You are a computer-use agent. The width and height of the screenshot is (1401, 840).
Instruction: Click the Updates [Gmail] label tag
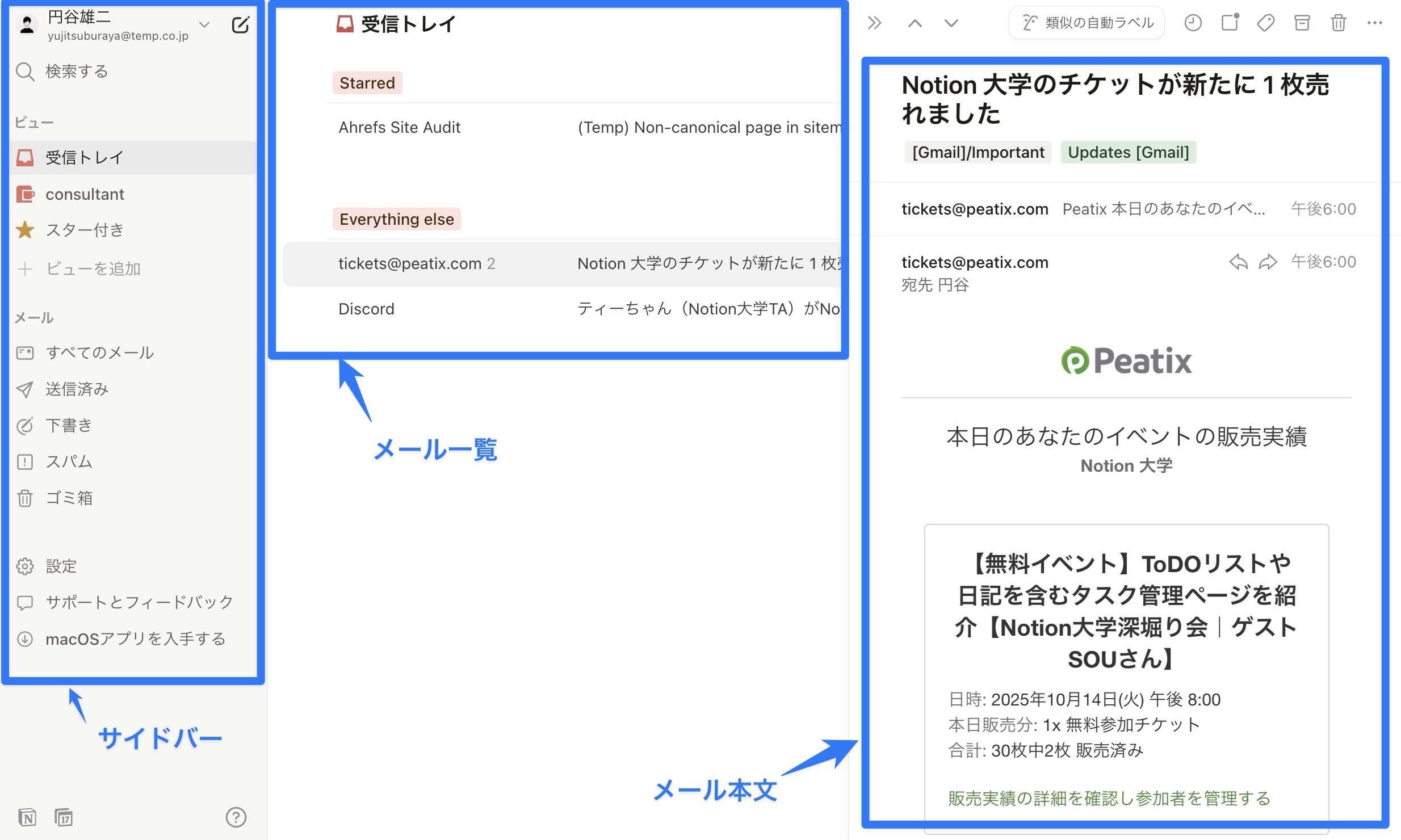tap(1129, 153)
